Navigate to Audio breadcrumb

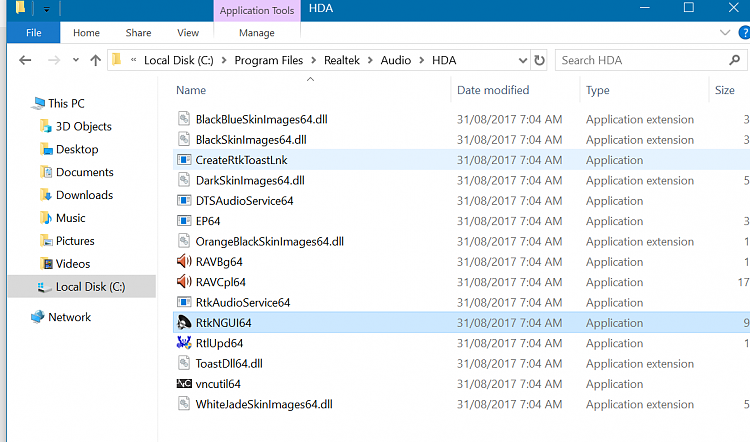click(396, 60)
